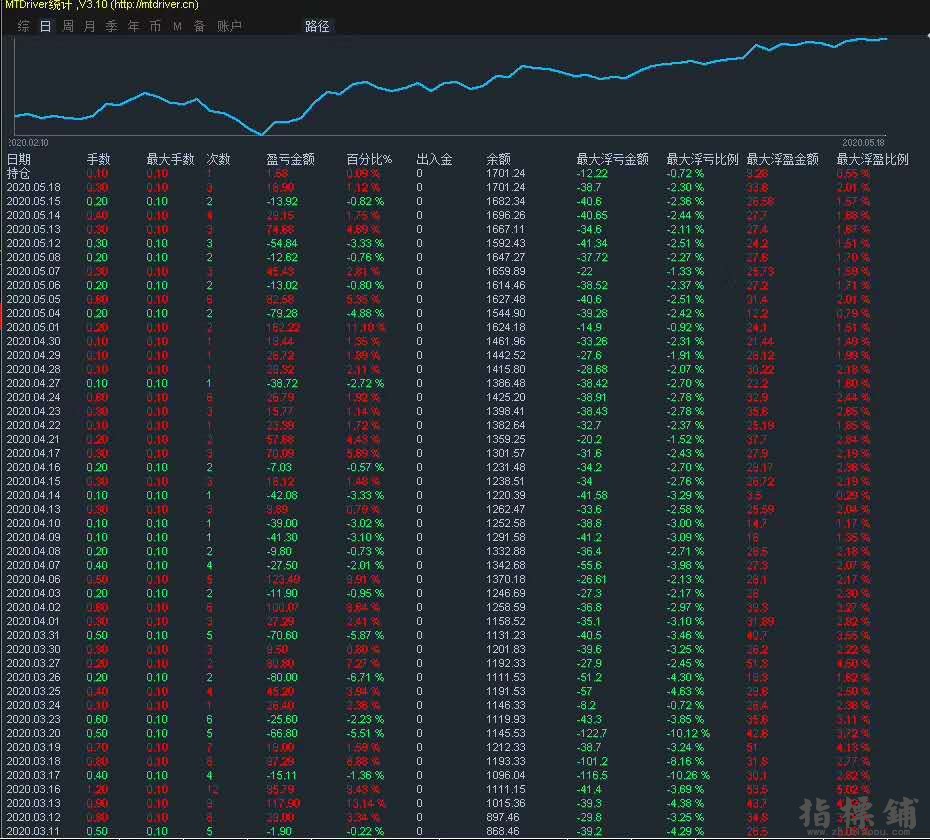
Task: Click the 路径 path button
Action: click(x=317, y=26)
